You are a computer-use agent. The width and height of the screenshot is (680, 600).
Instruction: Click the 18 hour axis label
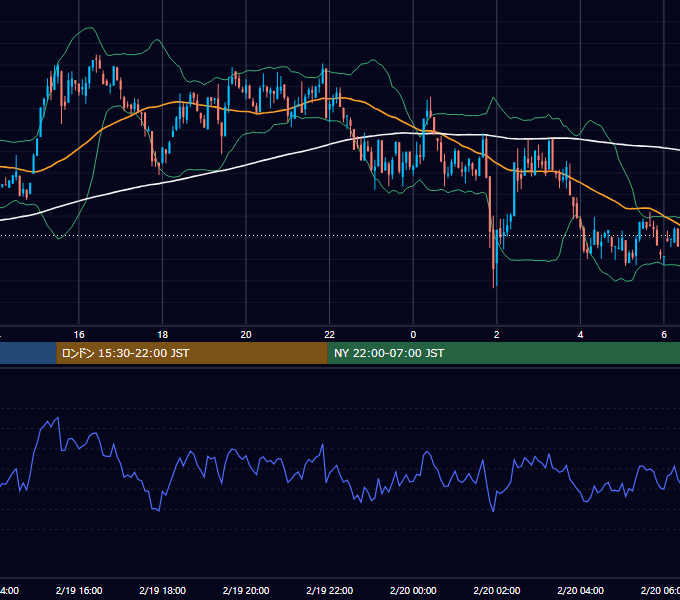click(x=163, y=335)
